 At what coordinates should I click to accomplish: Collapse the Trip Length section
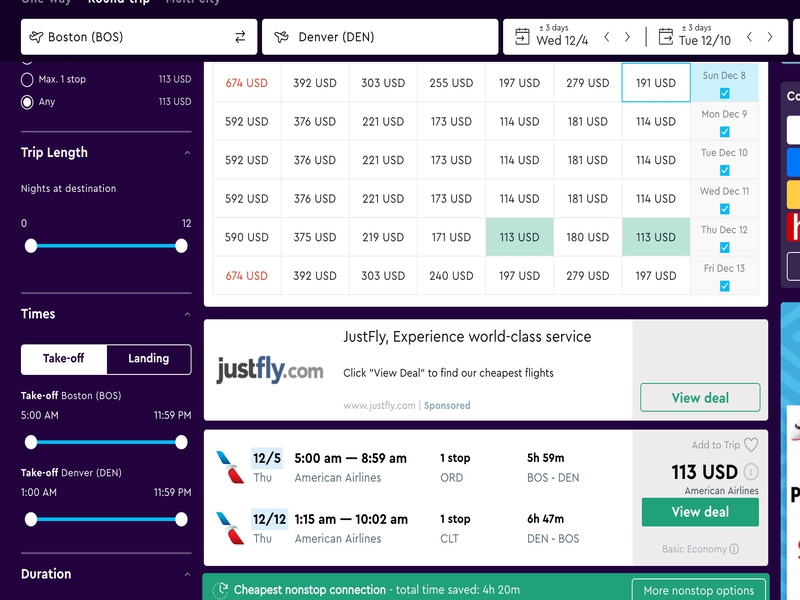pos(187,153)
